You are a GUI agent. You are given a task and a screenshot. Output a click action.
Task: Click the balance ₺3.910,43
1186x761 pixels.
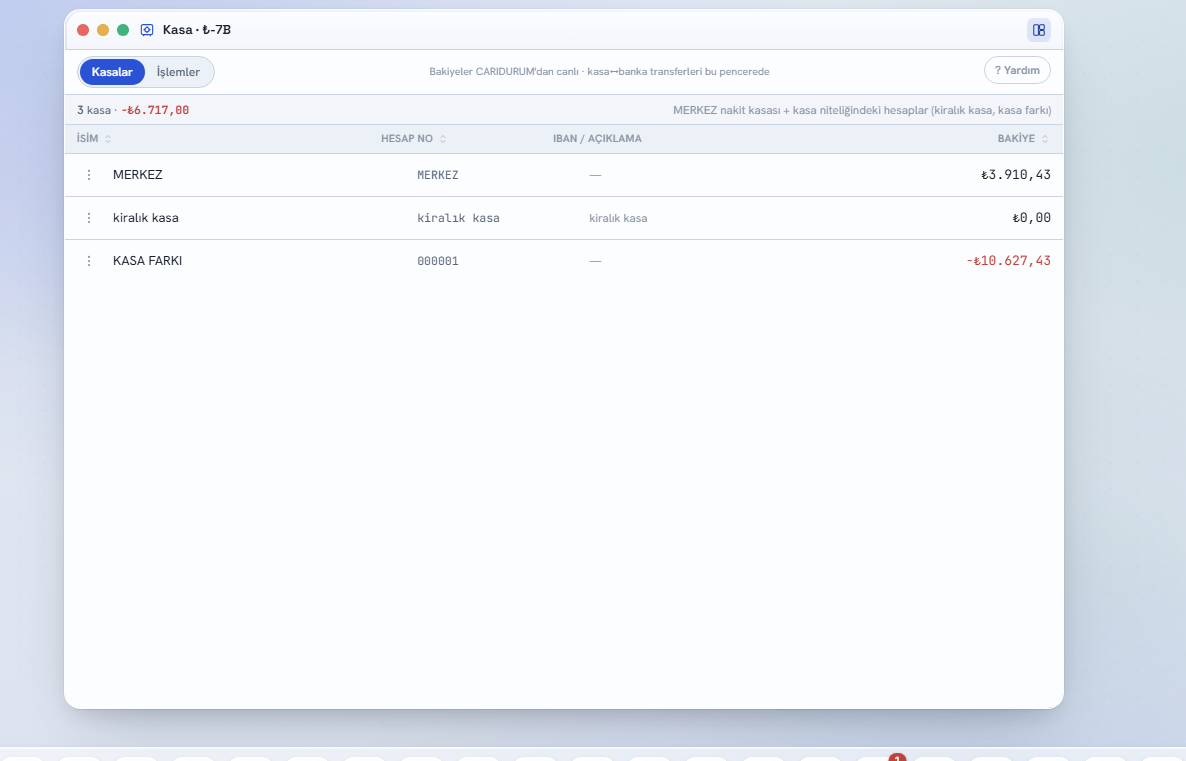pyautogui.click(x=1016, y=175)
